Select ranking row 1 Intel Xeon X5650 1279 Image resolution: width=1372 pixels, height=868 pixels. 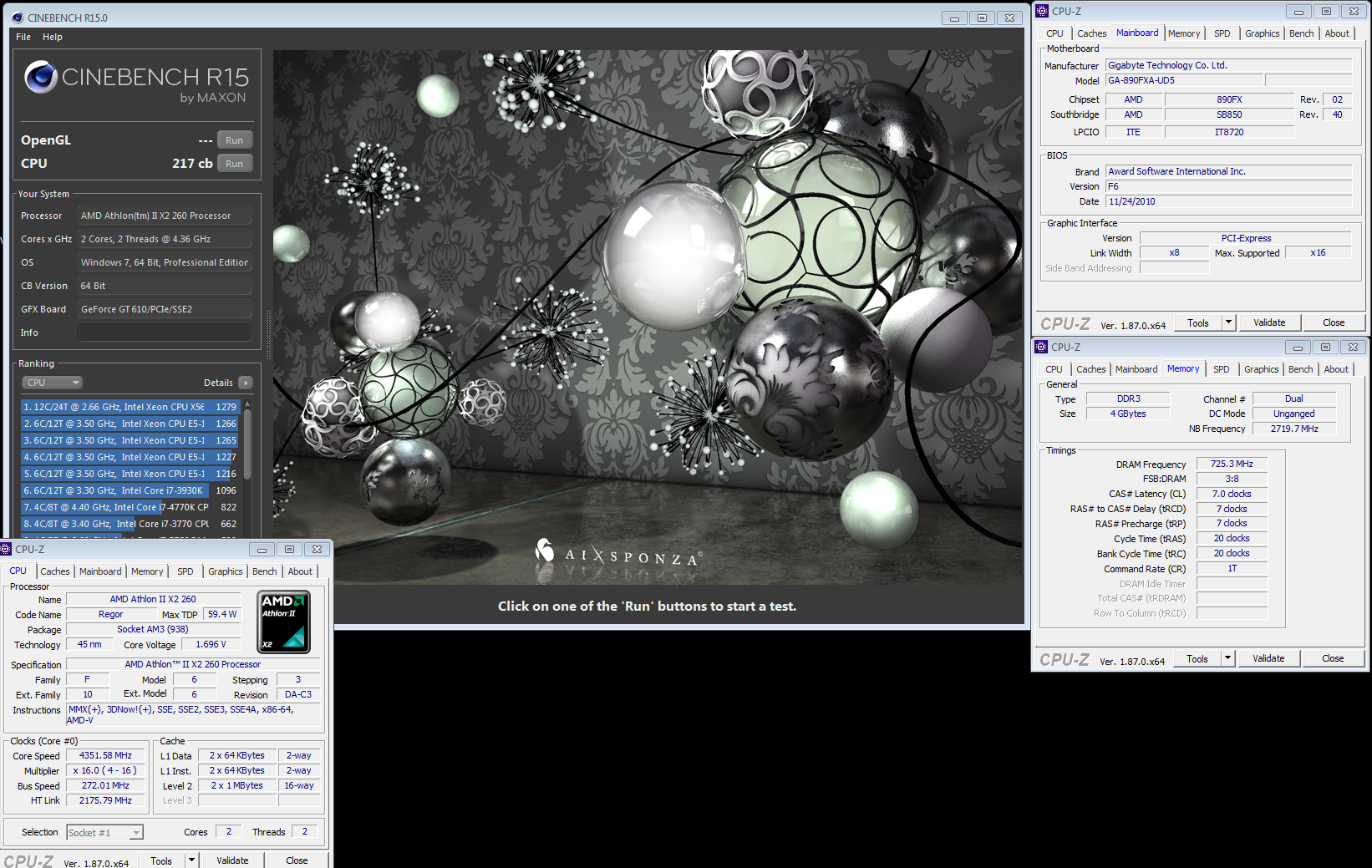pos(130,407)
